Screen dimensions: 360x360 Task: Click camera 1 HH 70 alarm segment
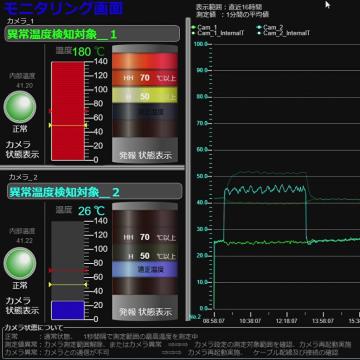point(145,78)
